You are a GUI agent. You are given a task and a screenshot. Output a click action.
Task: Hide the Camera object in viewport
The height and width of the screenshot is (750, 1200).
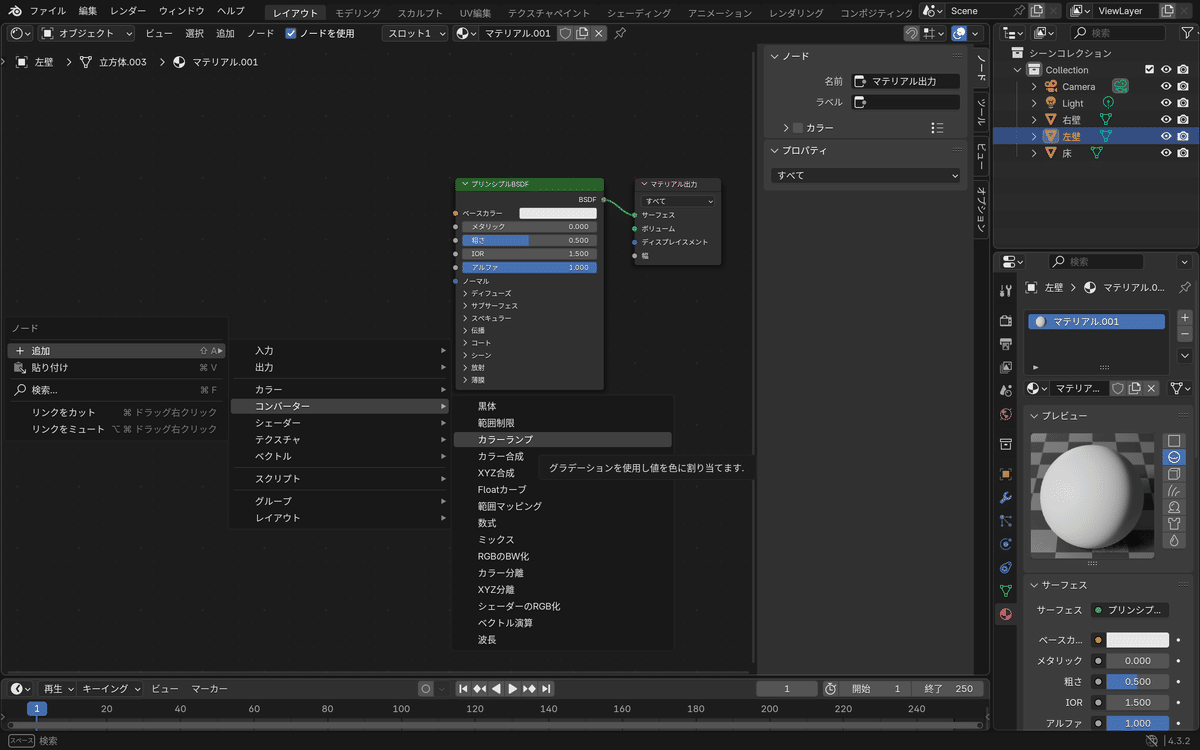tap(1166, 87)
